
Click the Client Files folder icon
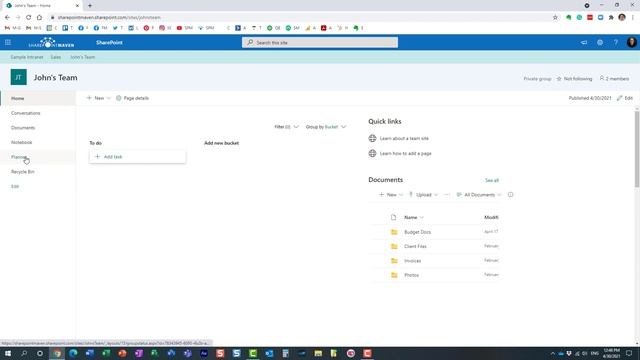pyautogui.click(x=394, y=246)
